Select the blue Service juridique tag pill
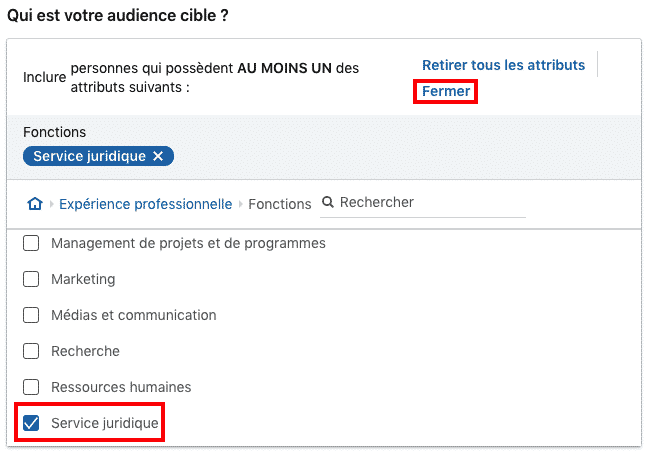The height and width of the screenshot is (459, 649). (90, 156)
